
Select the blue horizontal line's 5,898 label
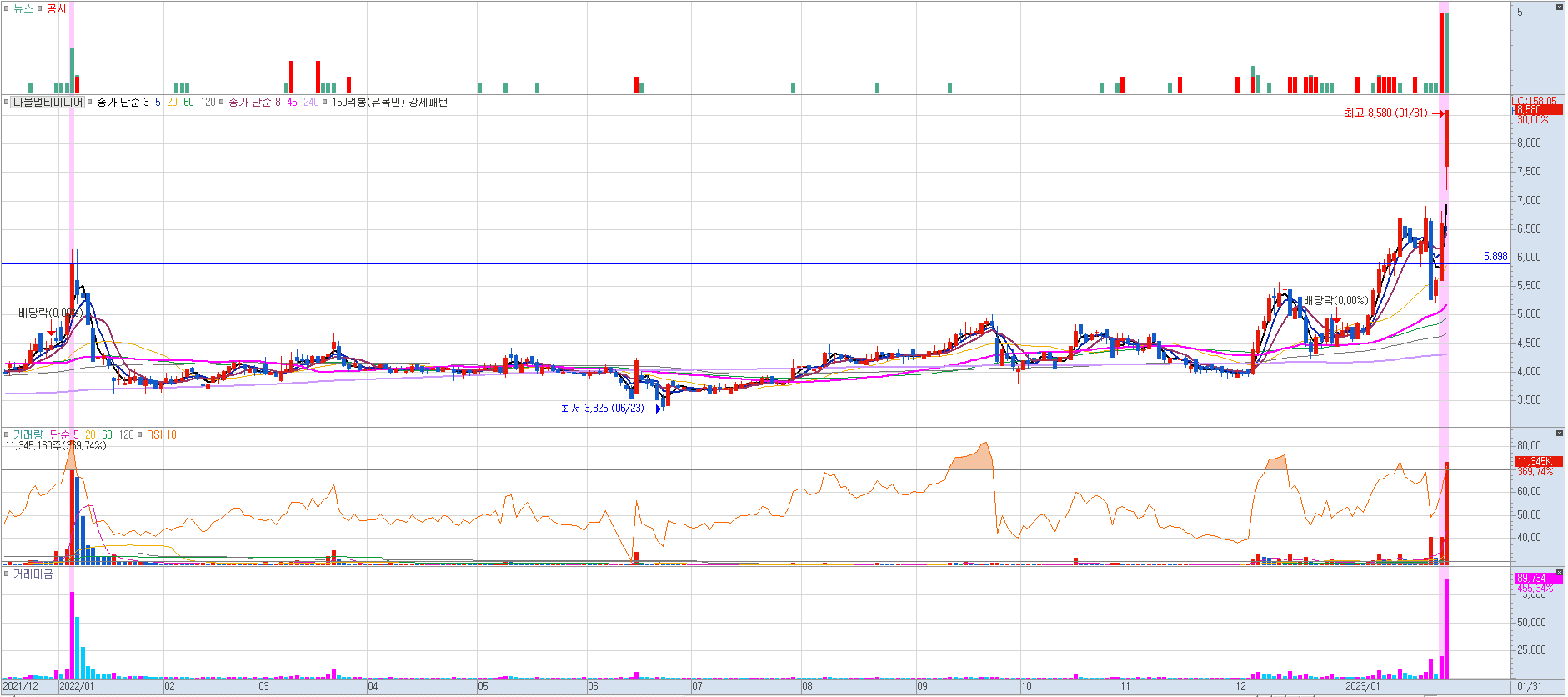click(x=1495, y=256)
